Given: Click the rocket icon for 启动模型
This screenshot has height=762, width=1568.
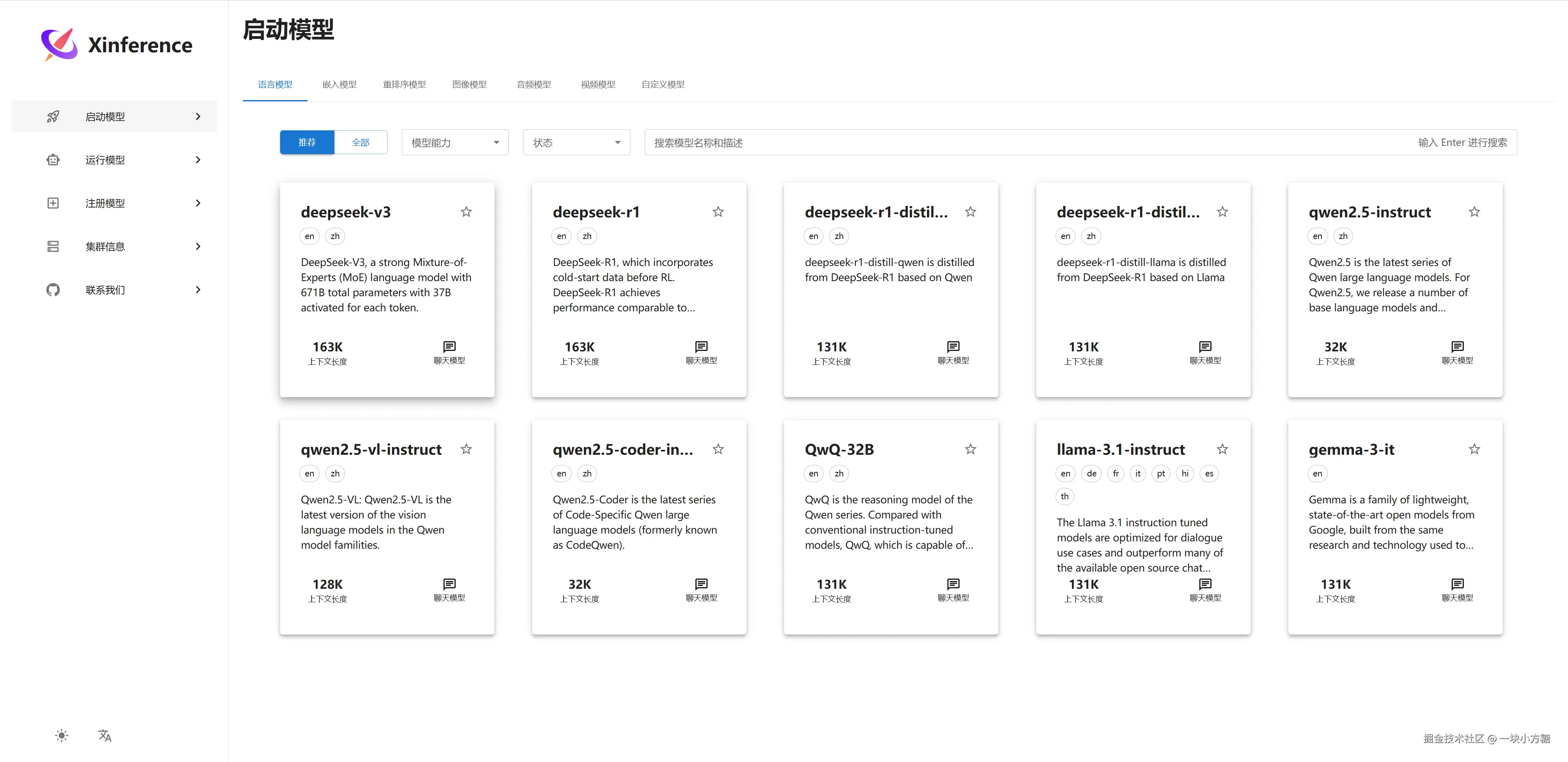Looking at the screenshot, I should (x=53, y=116).
